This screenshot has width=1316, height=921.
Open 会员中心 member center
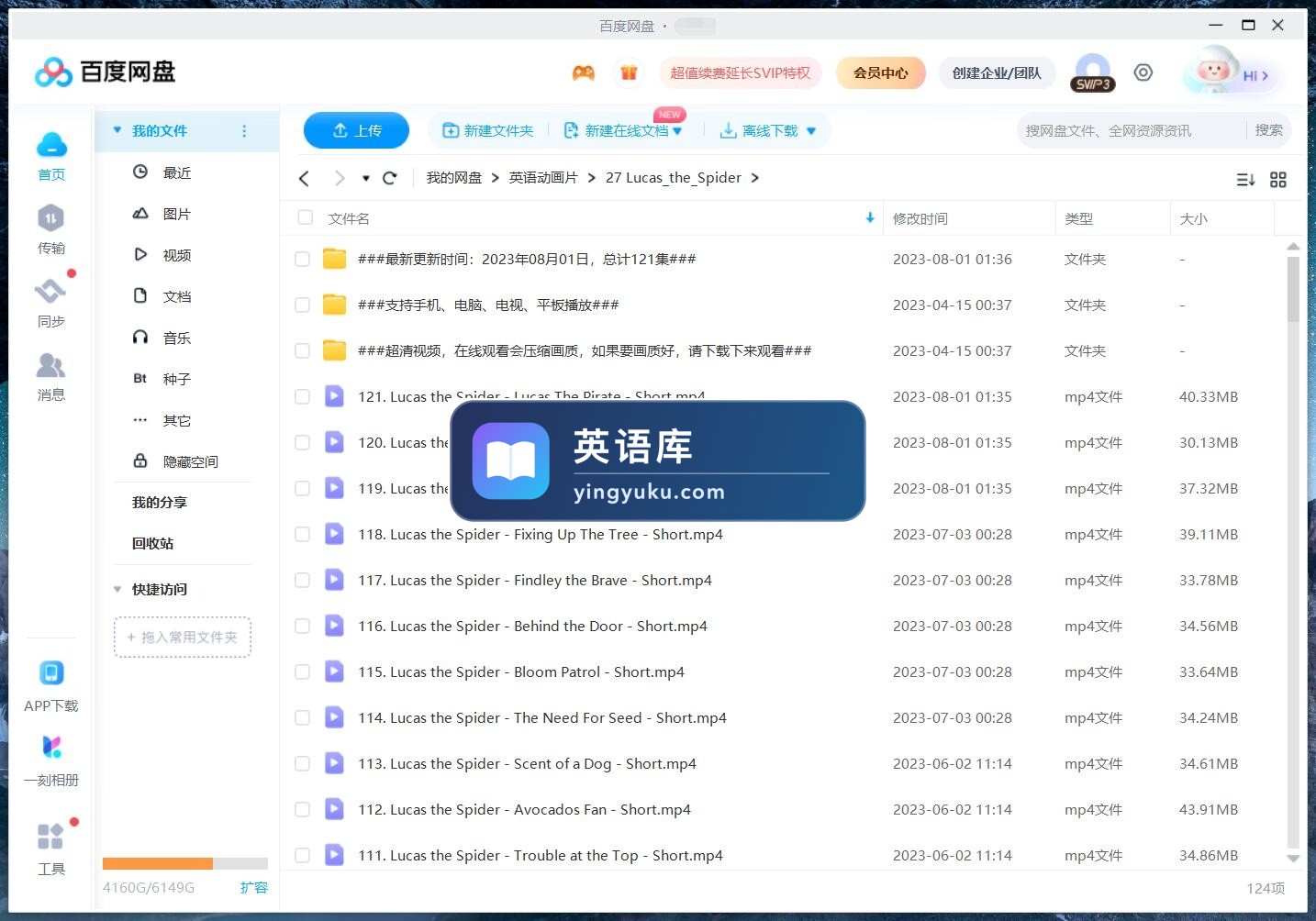[x=881, y=72]
